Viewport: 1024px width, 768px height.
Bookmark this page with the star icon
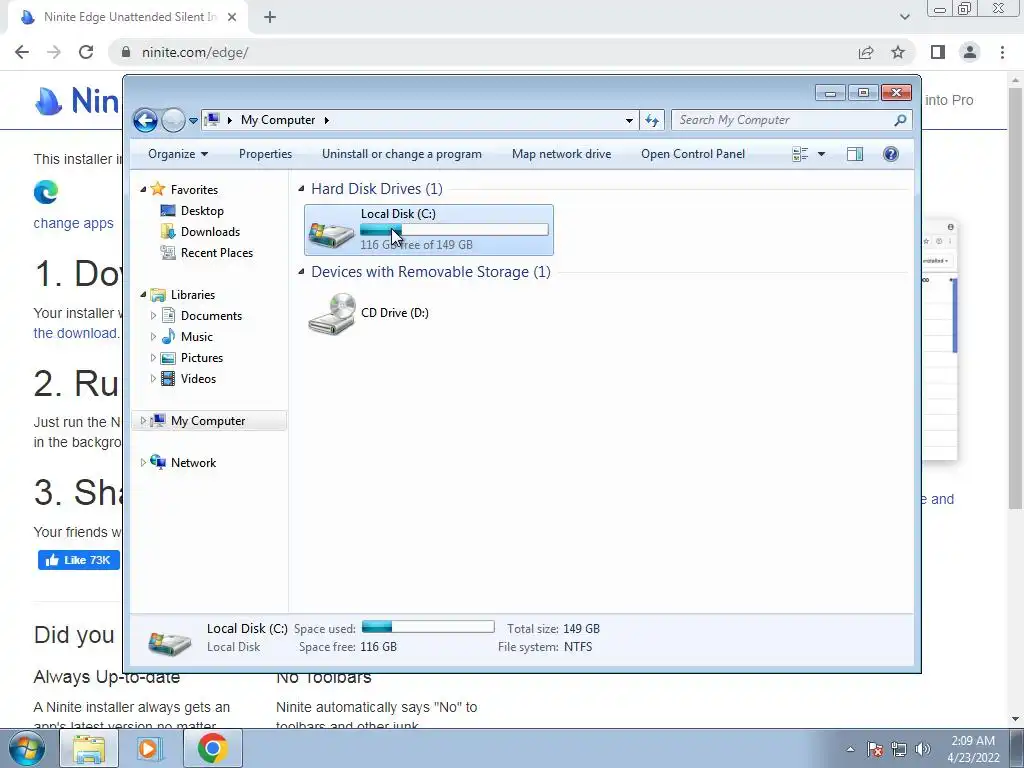898,52
